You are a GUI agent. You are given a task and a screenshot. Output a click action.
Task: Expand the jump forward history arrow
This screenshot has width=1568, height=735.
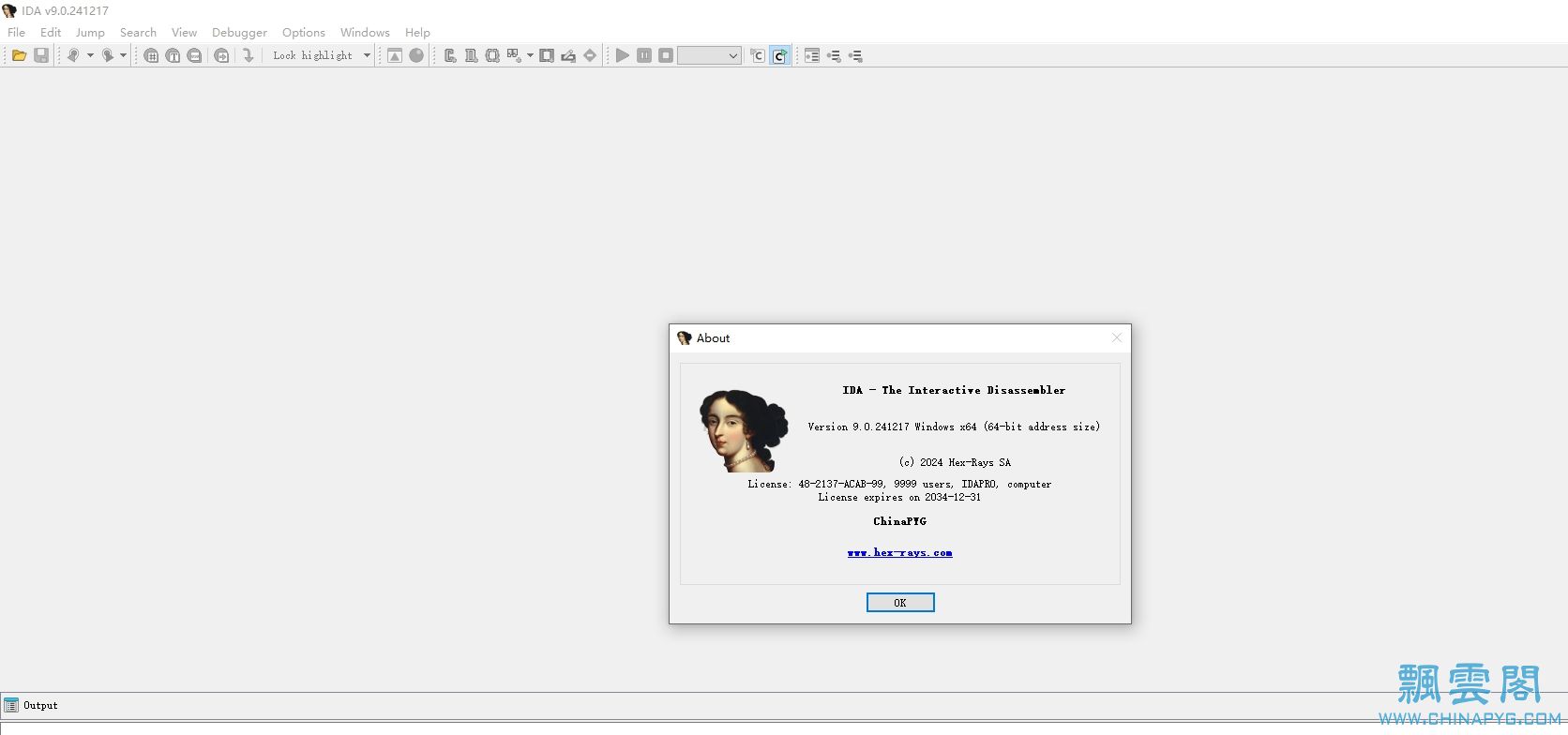click(x=123, y=55)
